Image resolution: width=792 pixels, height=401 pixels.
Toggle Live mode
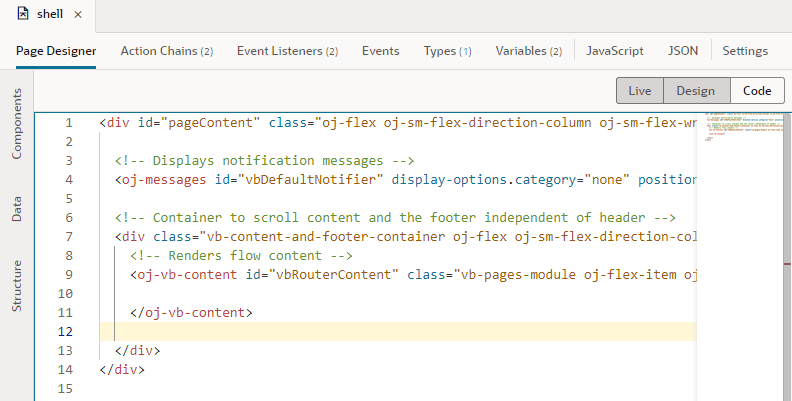(640, 91)
